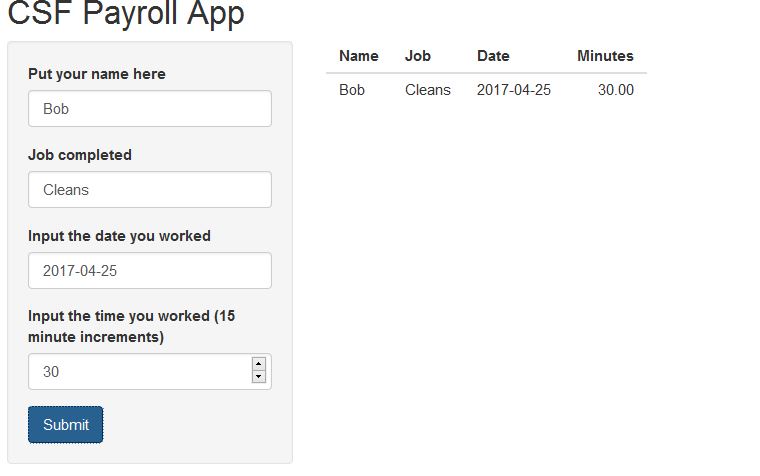Select the Cleans cell in the table
The height and width of the screenshot is (476, 760).
point(428,90)
